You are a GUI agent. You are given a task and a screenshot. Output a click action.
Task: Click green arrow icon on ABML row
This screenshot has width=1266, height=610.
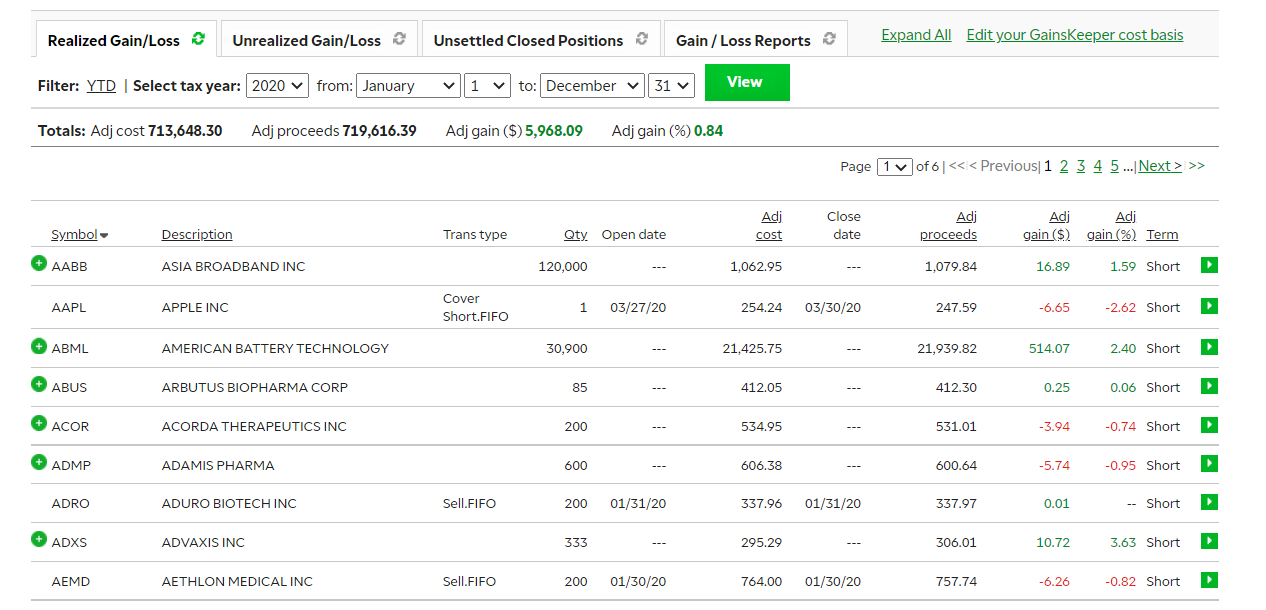point(1210,347)
